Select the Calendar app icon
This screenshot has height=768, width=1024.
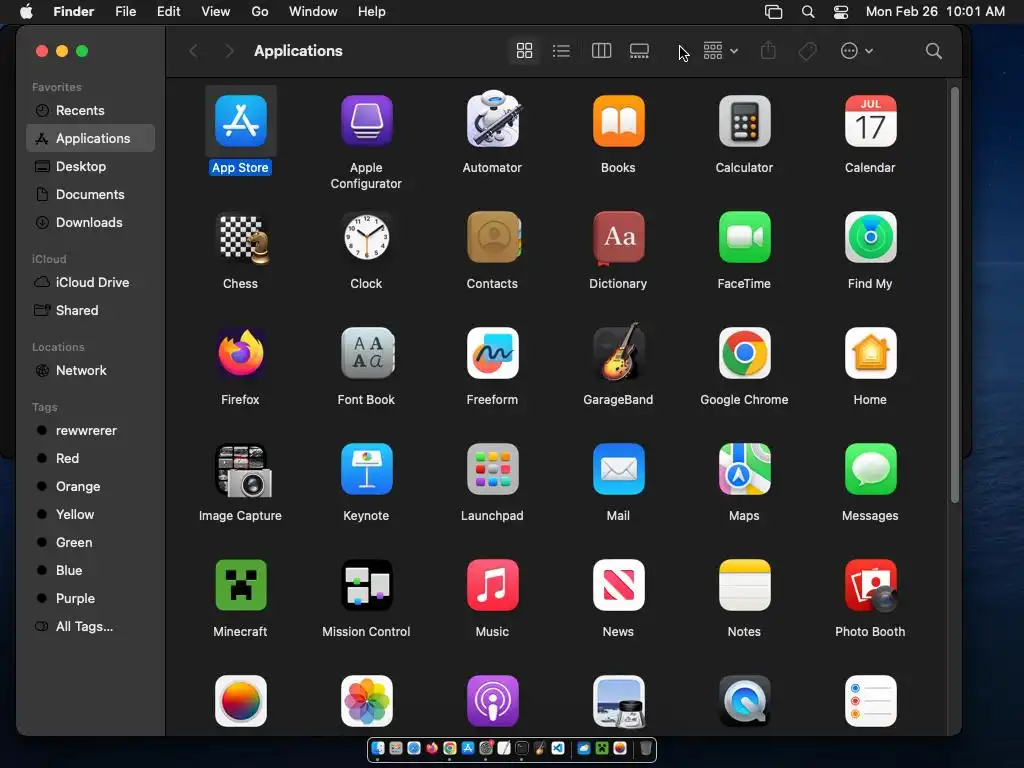(x=871, y=121)
